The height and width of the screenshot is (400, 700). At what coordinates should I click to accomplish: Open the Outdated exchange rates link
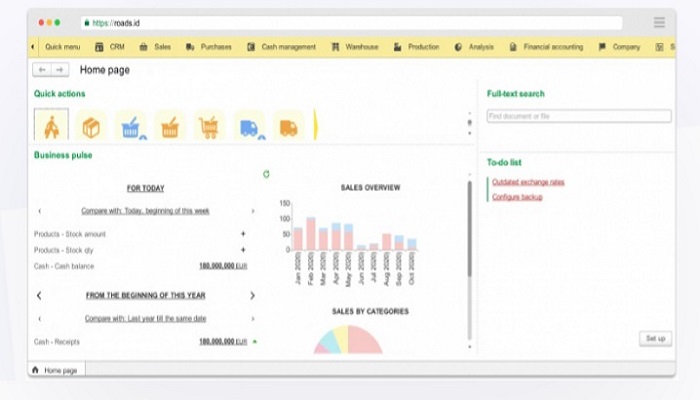coord(528,182)
